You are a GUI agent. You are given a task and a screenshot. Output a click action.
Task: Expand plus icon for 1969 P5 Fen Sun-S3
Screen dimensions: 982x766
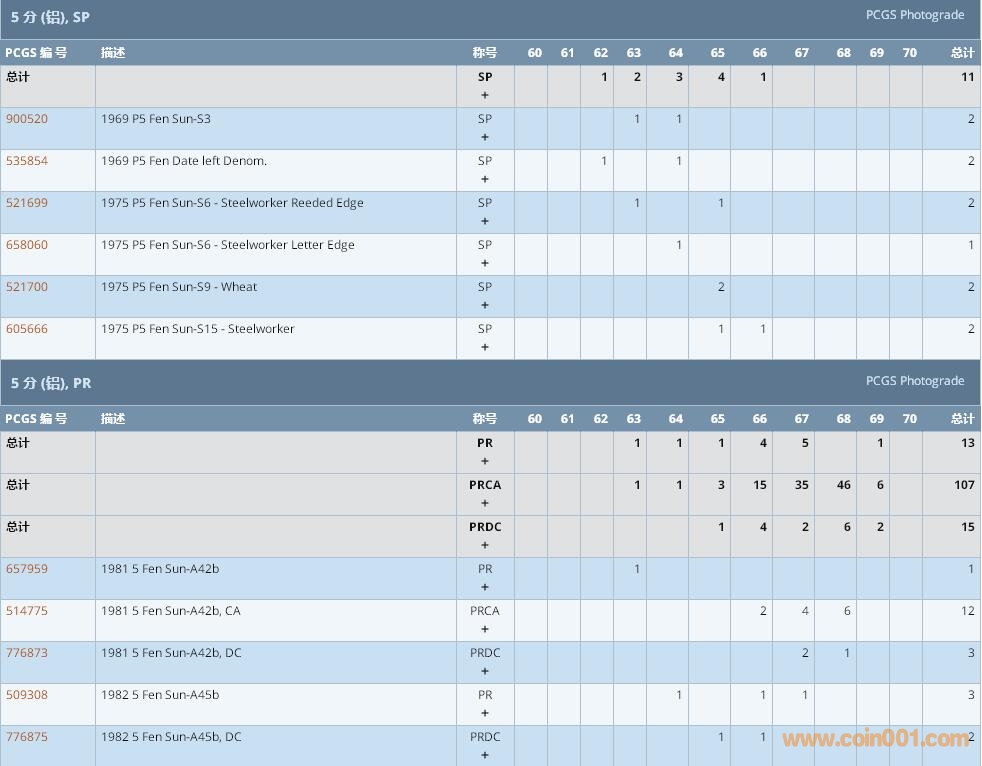[485, 138]
